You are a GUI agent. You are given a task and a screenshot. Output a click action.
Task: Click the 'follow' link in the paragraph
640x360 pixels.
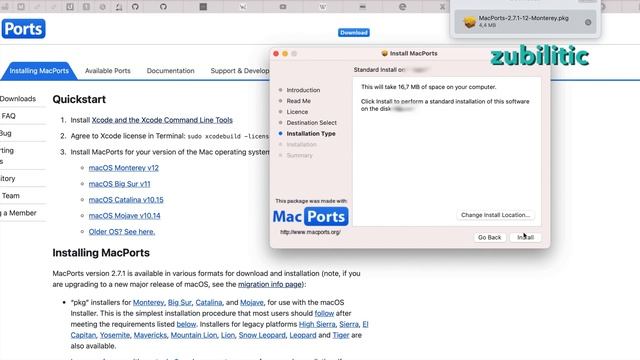coord(324,313)
